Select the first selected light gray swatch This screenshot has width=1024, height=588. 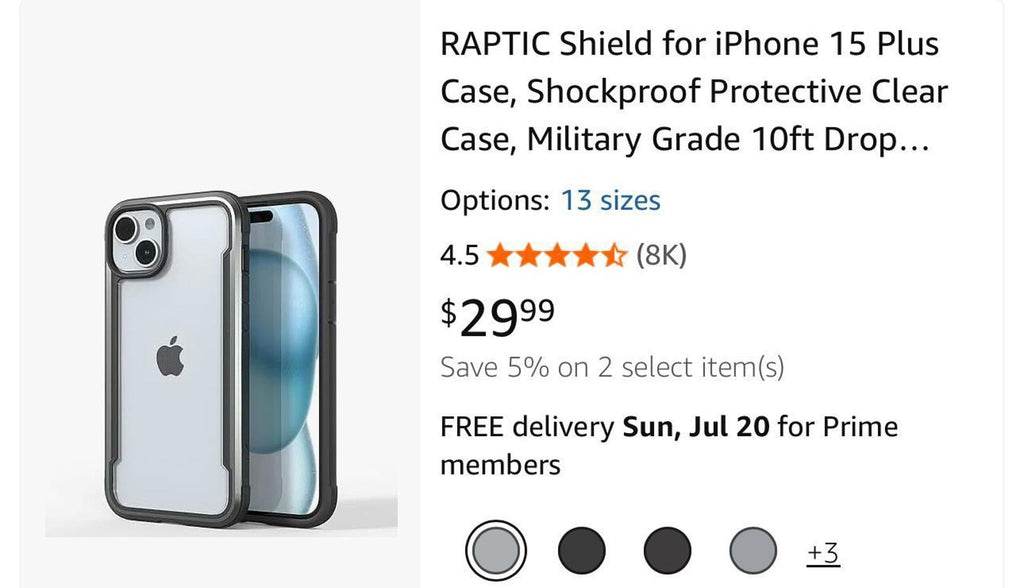tap(495, 551)
